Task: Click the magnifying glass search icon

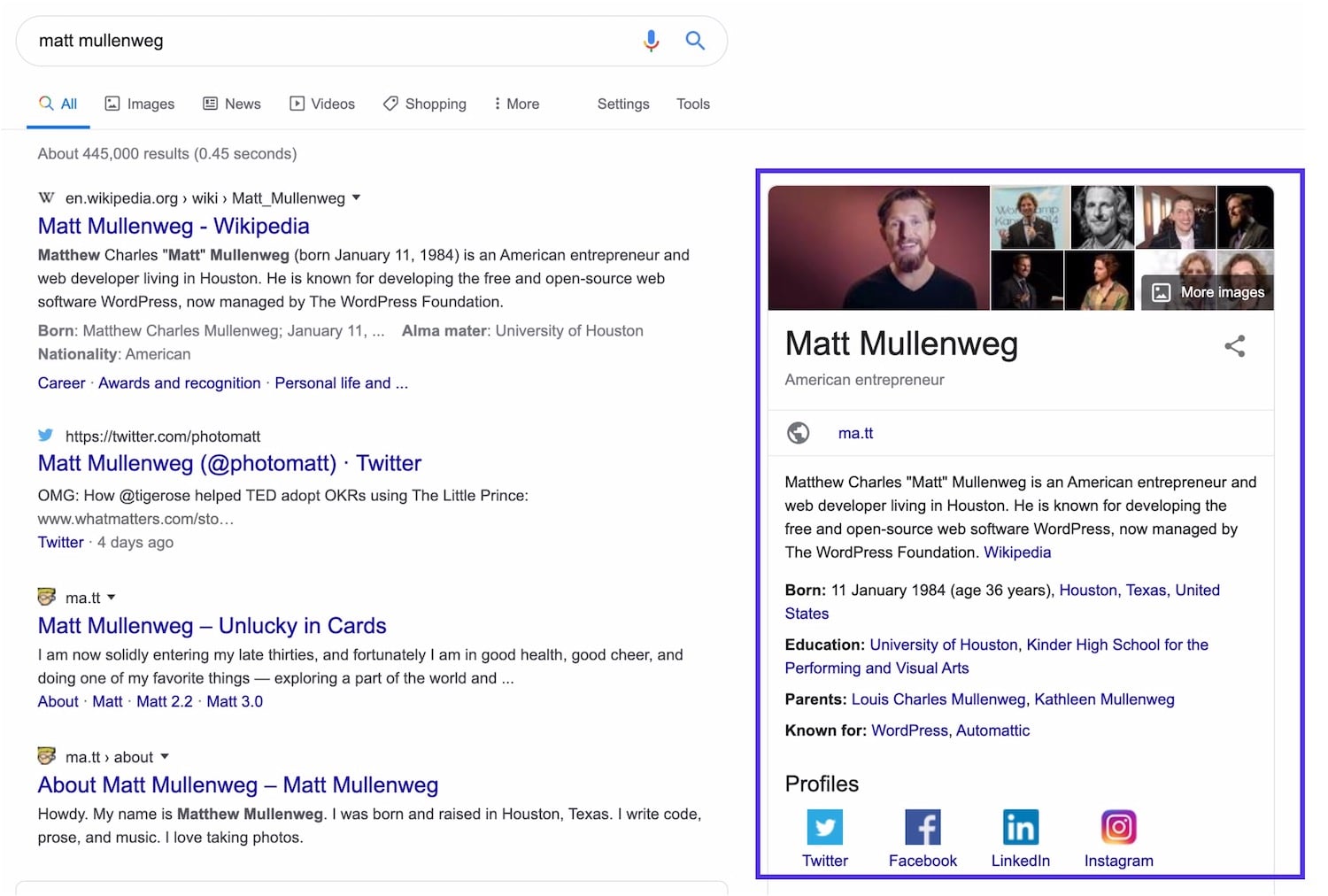Action: click(x=696, y=41)
